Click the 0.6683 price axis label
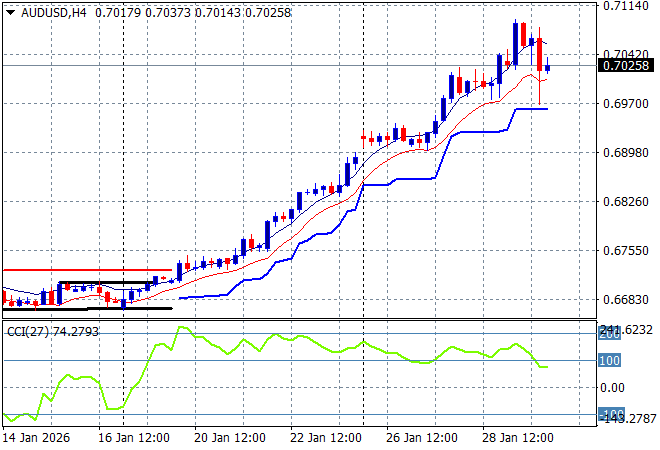Viewport: 660px width, 450px height. coord(624,300)
